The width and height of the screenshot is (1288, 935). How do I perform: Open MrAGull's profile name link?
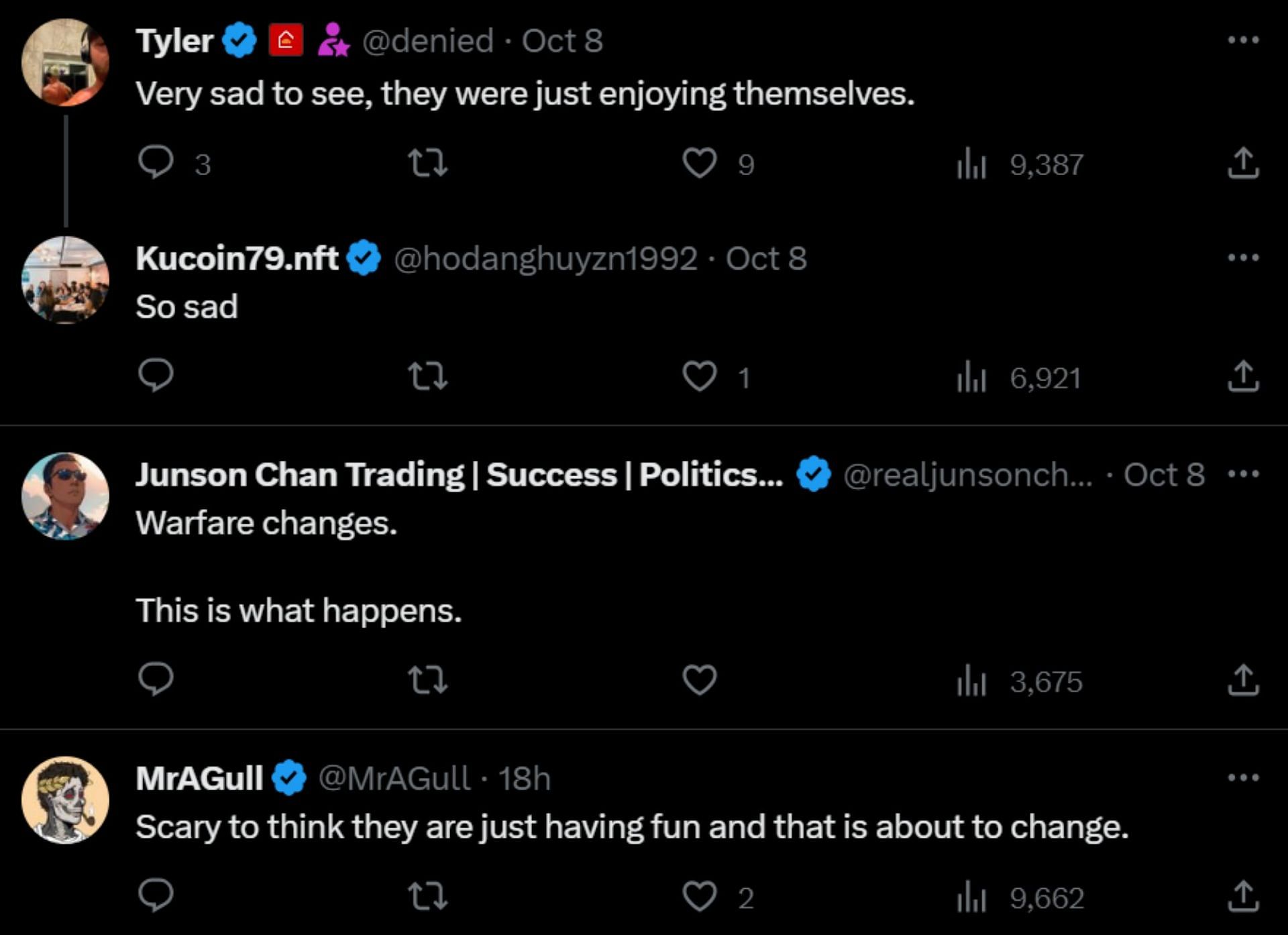199,779
